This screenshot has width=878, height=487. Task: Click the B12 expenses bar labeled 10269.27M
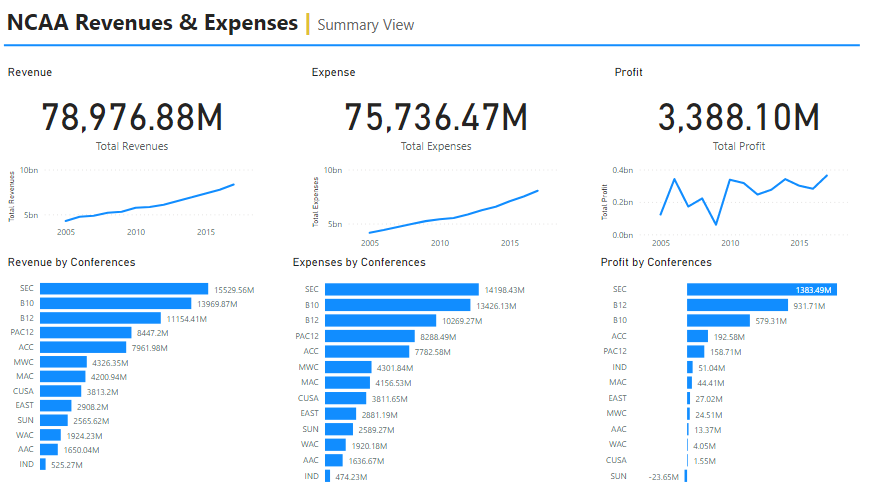tap(381, 320)
